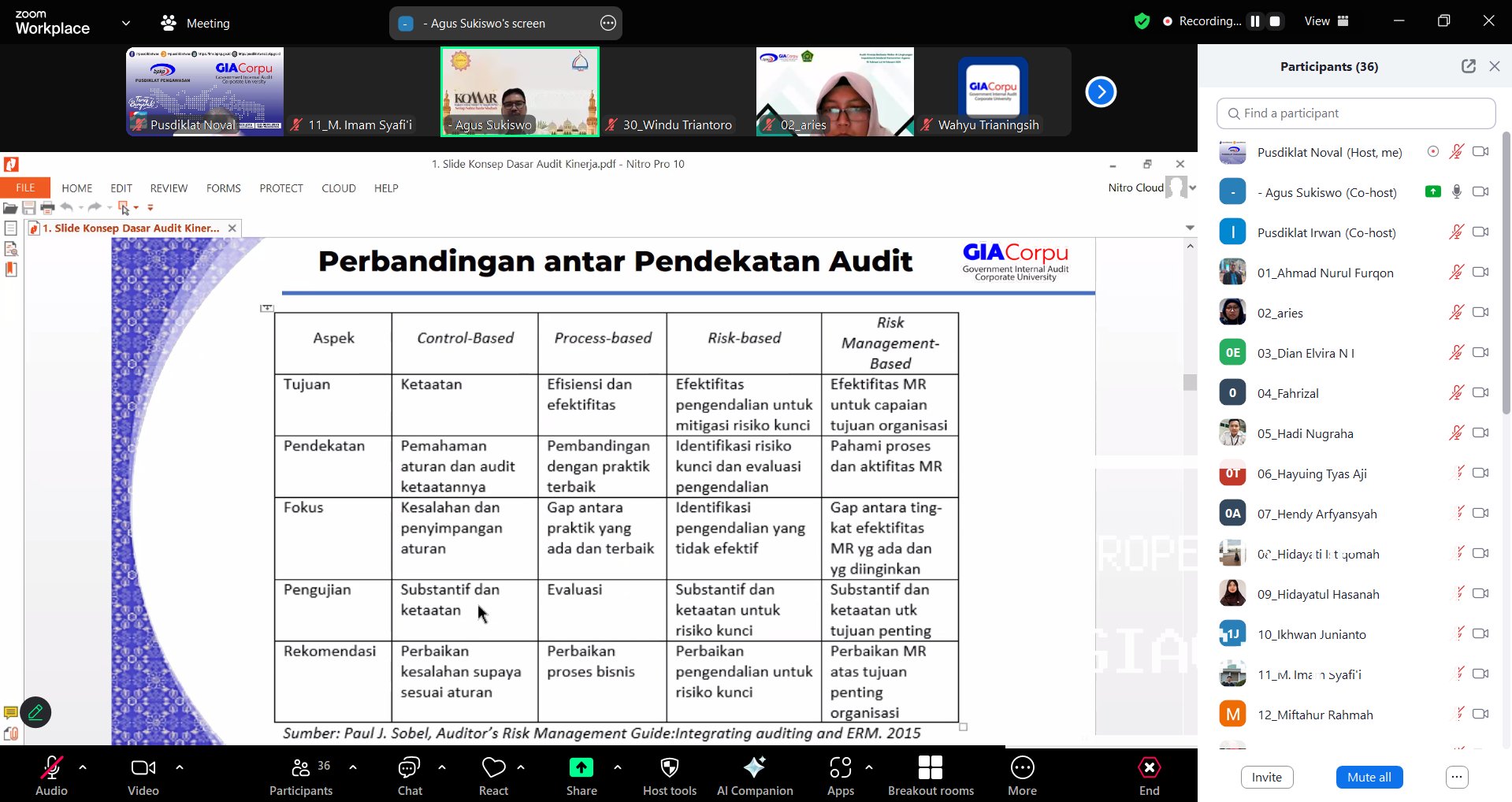Pop out the Participants panel
Screen dimensions: 1512x802
pos(1468,66)
